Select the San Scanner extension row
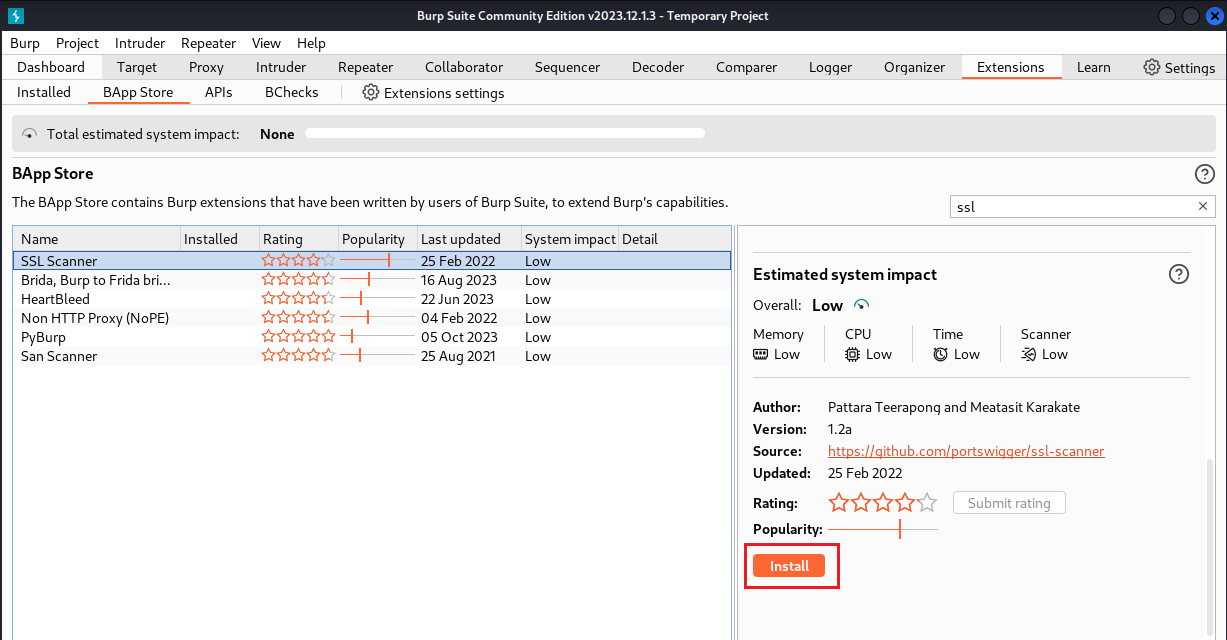Image resolution: width=1227 pixels, height=640 pixels. tap(372, 356)
